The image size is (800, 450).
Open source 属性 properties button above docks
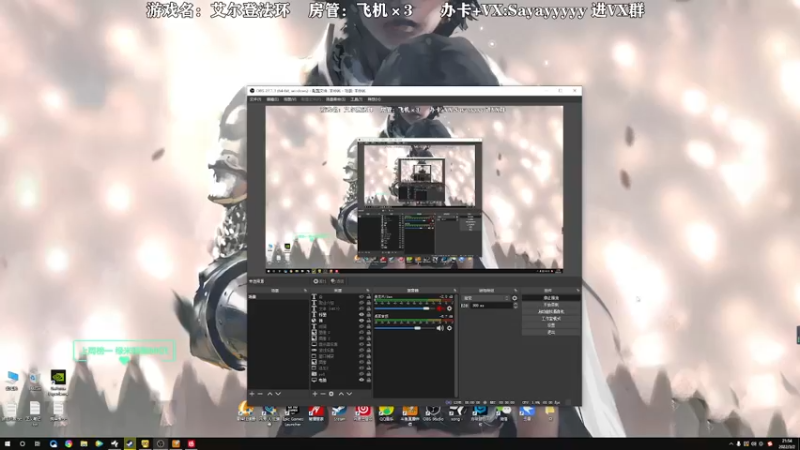click(x=320, y=281)
